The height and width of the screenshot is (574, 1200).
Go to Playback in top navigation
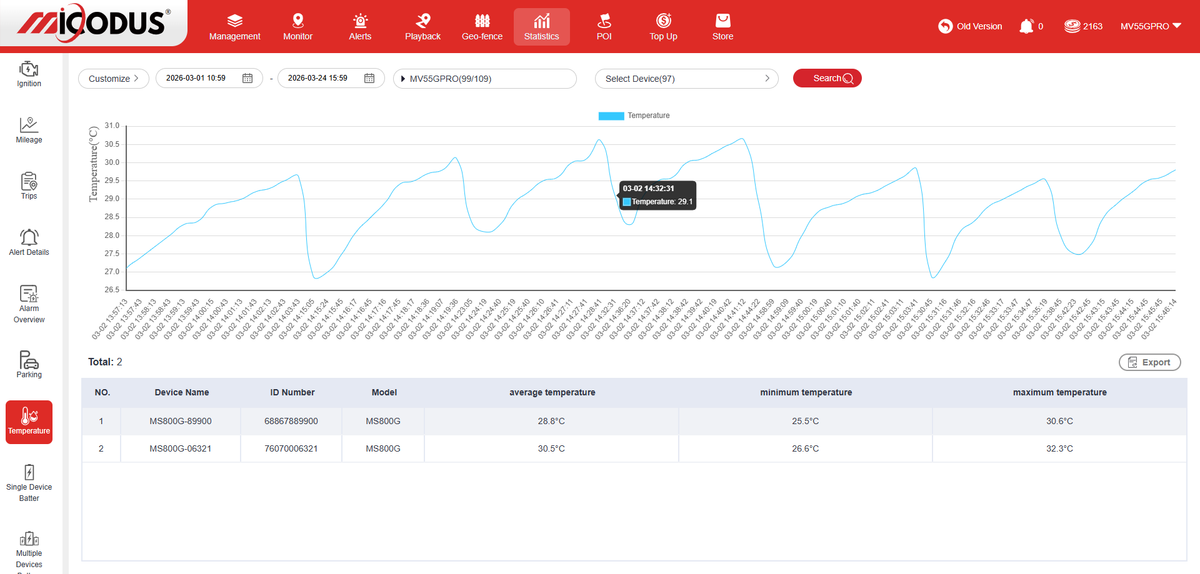pyautogui.click(x=423, y=27)
